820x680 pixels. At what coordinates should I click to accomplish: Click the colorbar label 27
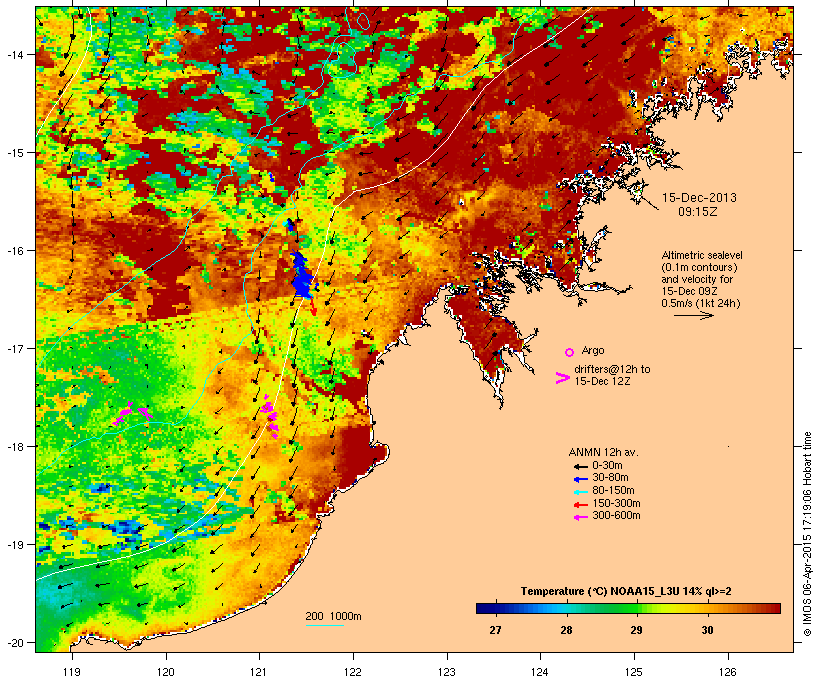point(495,630)
